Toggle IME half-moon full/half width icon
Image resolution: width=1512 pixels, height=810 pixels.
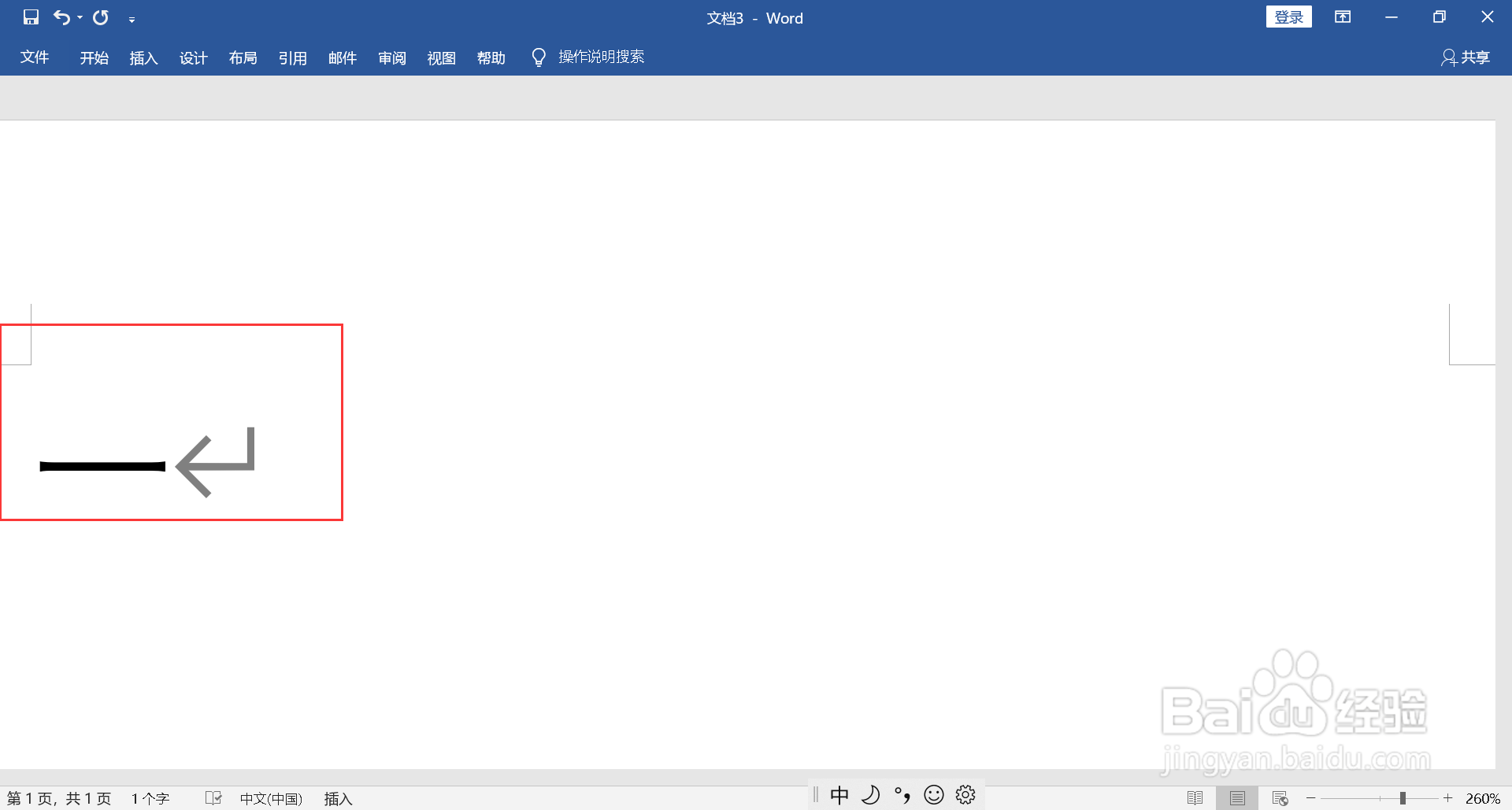[x=871, y=795]
